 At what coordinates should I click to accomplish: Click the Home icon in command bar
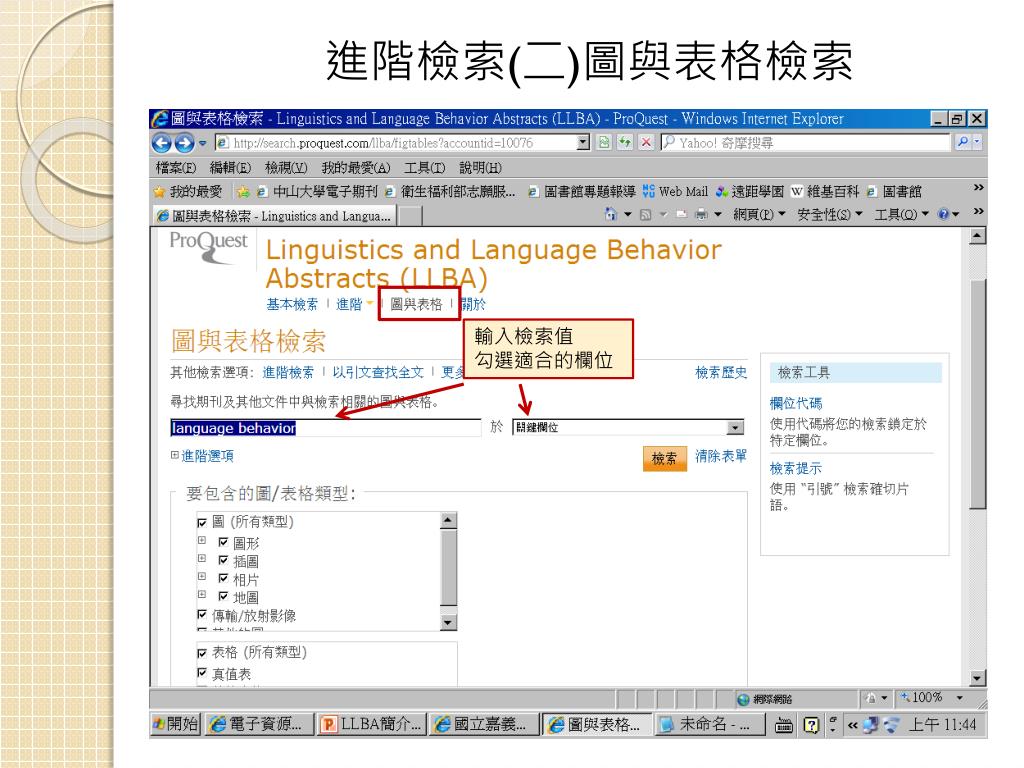611,214
